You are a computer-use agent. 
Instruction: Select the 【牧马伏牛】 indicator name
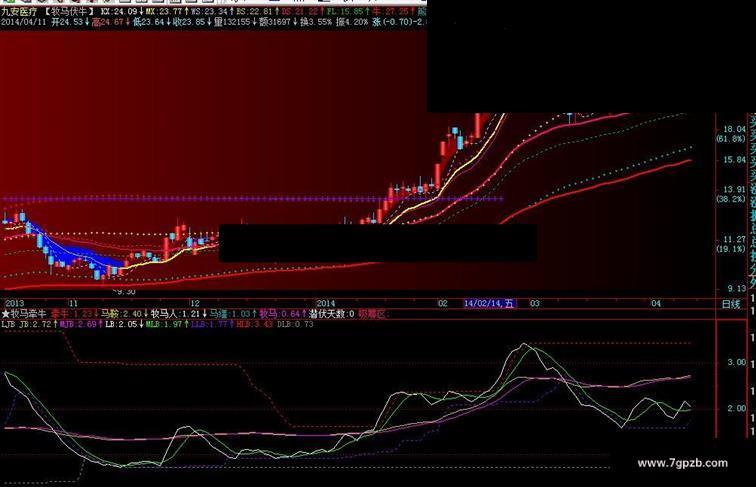(x=71, y=12)
